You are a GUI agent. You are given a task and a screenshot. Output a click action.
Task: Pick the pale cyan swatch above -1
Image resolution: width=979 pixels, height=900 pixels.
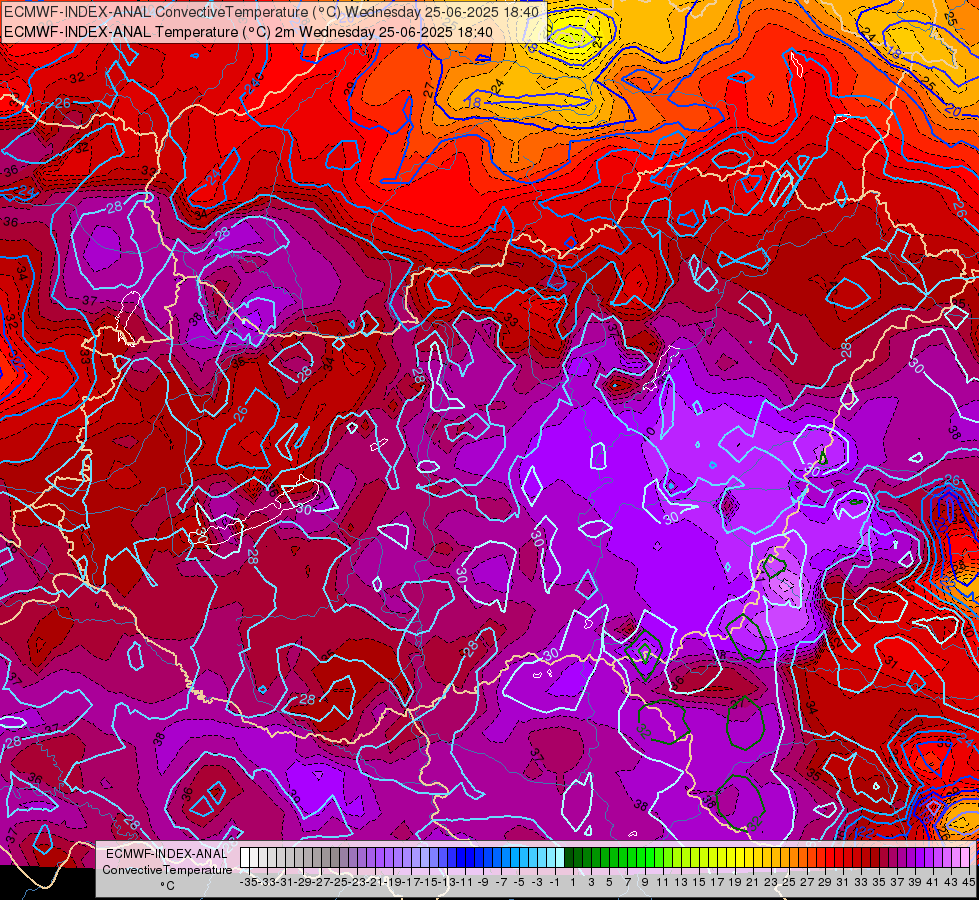pyautogui.click(x=559, y=857)
